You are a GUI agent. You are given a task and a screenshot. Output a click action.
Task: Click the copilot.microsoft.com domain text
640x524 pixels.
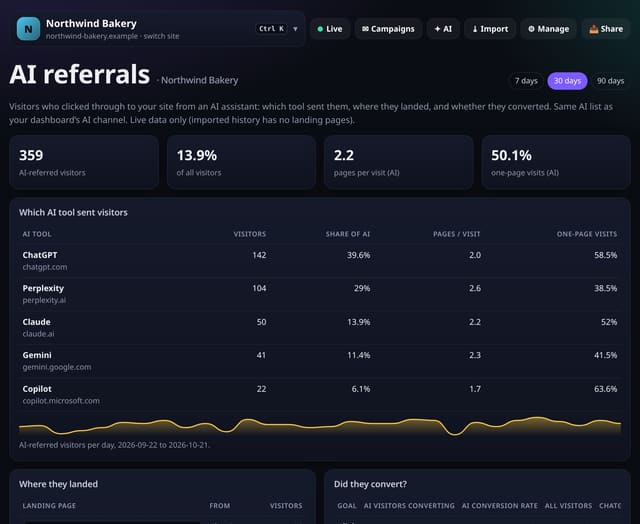[x=61, y=401]
